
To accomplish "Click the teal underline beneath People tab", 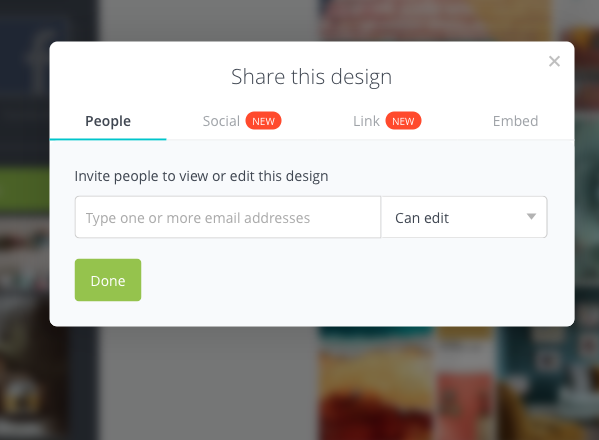I will [108, 139].
